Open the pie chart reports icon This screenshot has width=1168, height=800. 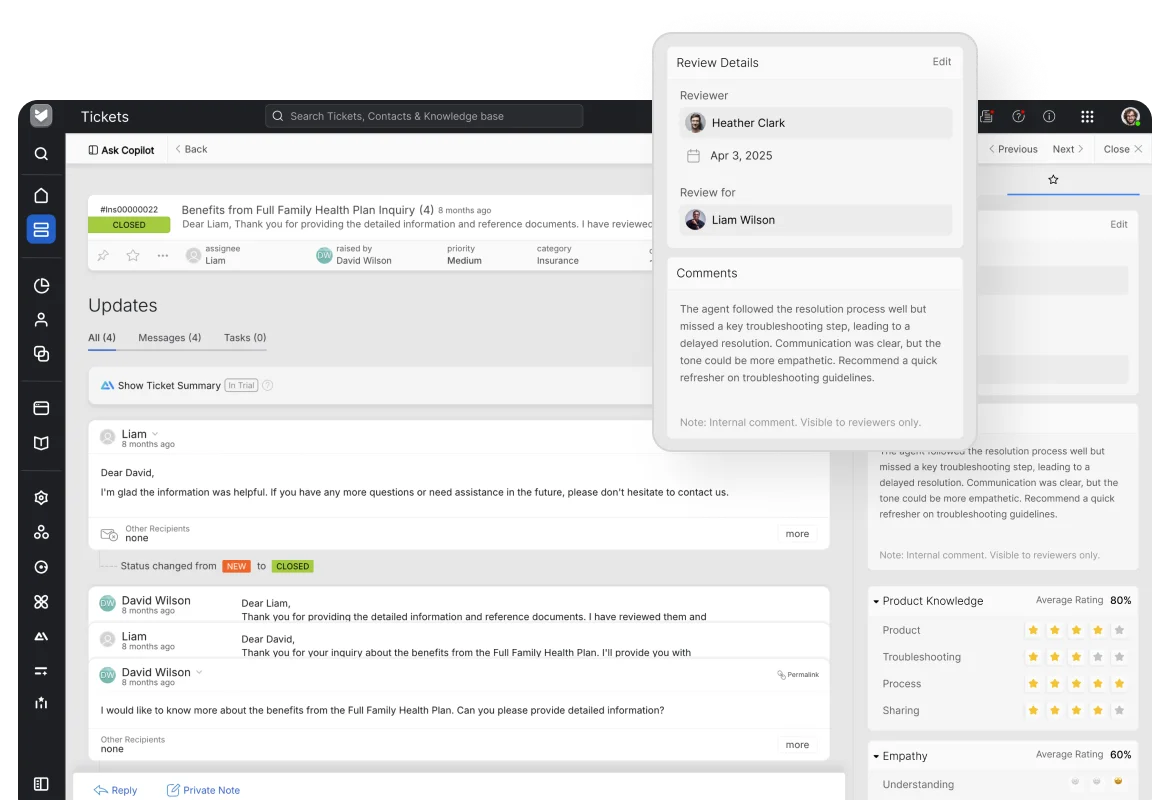point(41,286)
